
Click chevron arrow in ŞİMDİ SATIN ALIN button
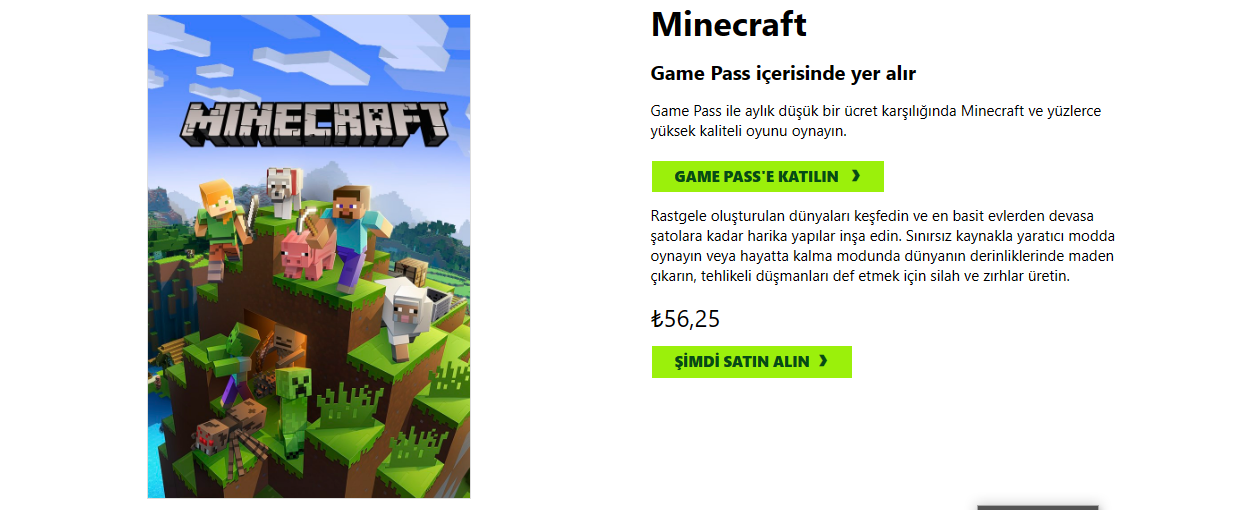tap(823, 362)
